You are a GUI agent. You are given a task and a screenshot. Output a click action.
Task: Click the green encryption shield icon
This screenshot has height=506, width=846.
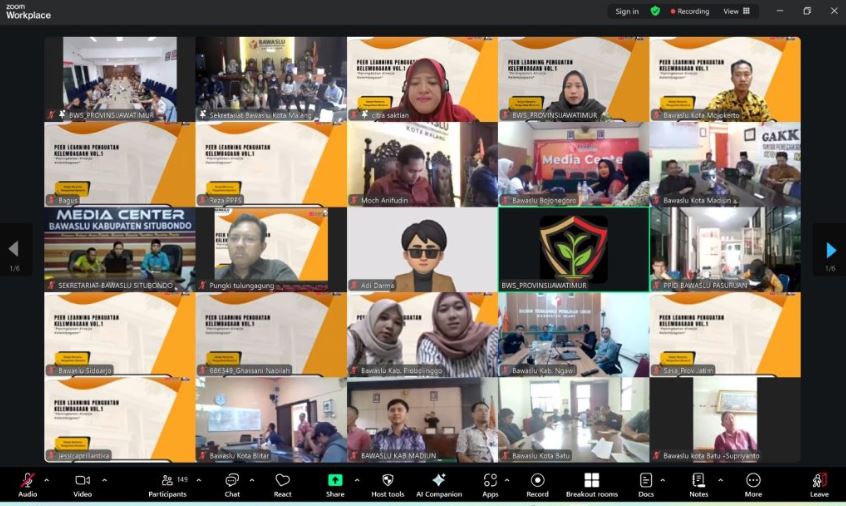click(655, 11)
